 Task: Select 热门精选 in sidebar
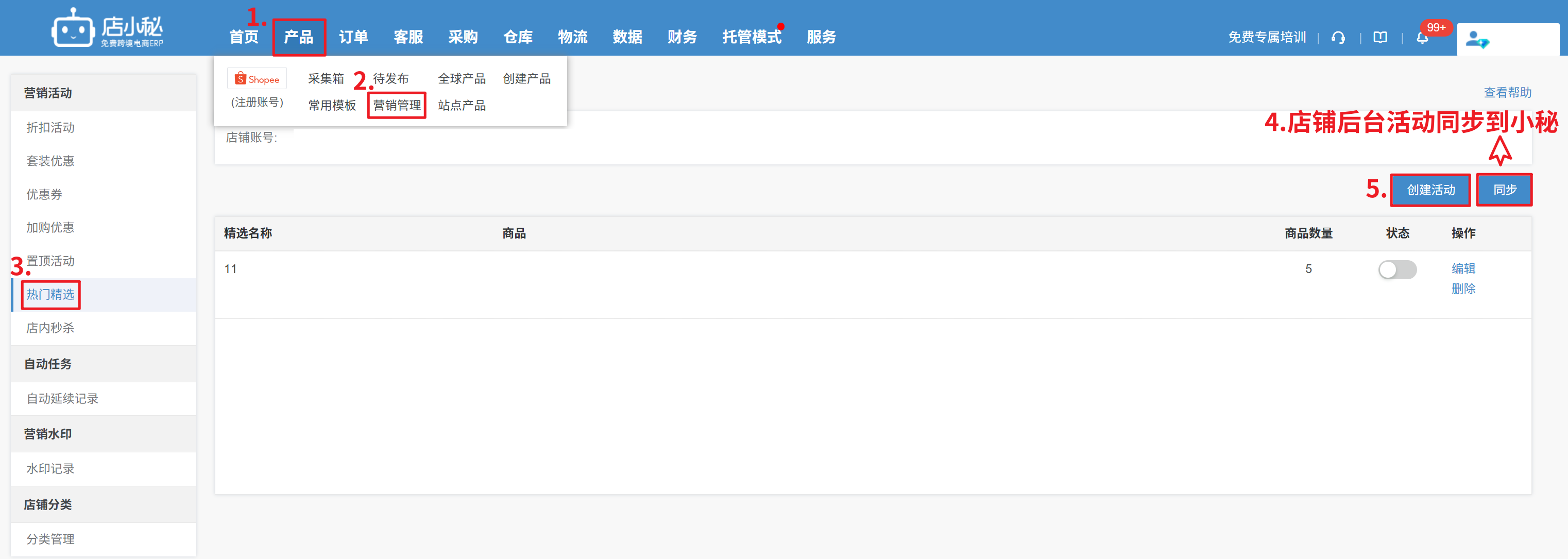[x=50, y=295]
